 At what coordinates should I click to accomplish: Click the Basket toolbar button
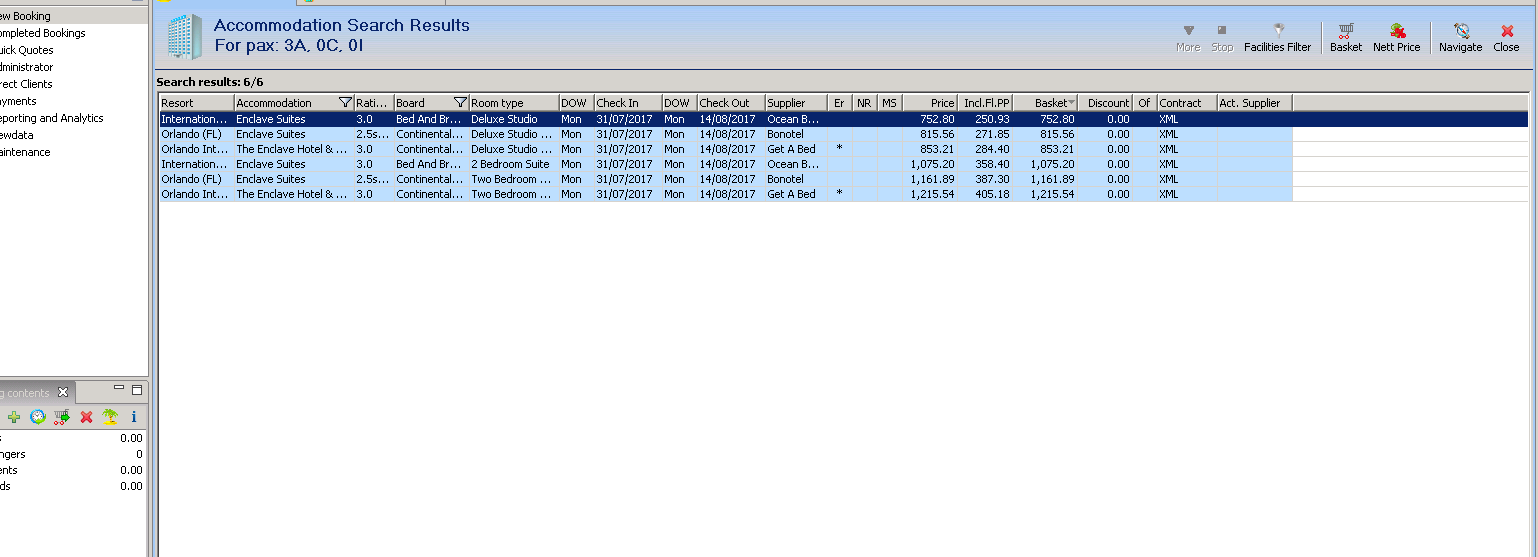tap(1345, 38)
